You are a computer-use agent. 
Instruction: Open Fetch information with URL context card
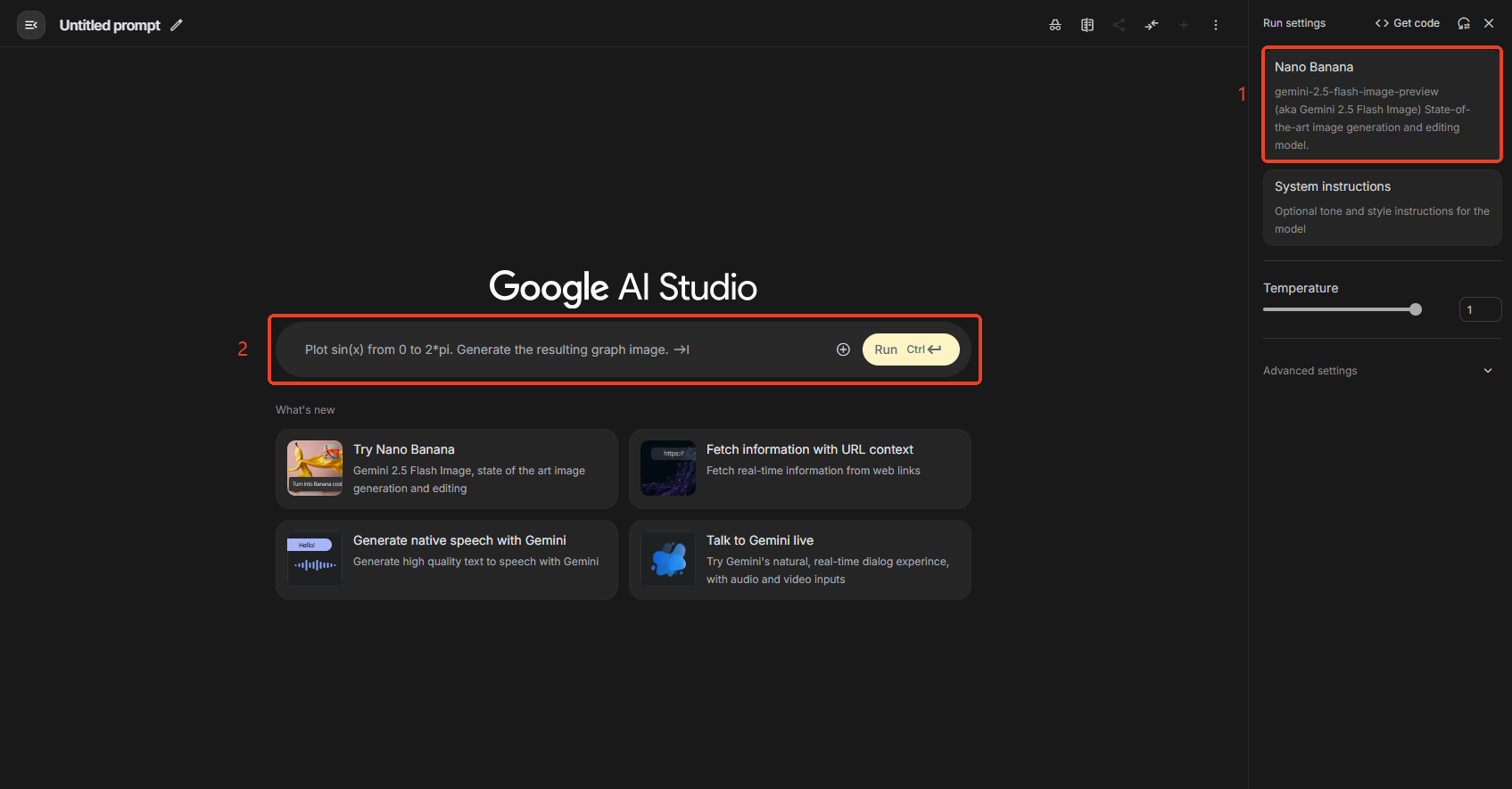pyautogui.click(x=800, y=469)
